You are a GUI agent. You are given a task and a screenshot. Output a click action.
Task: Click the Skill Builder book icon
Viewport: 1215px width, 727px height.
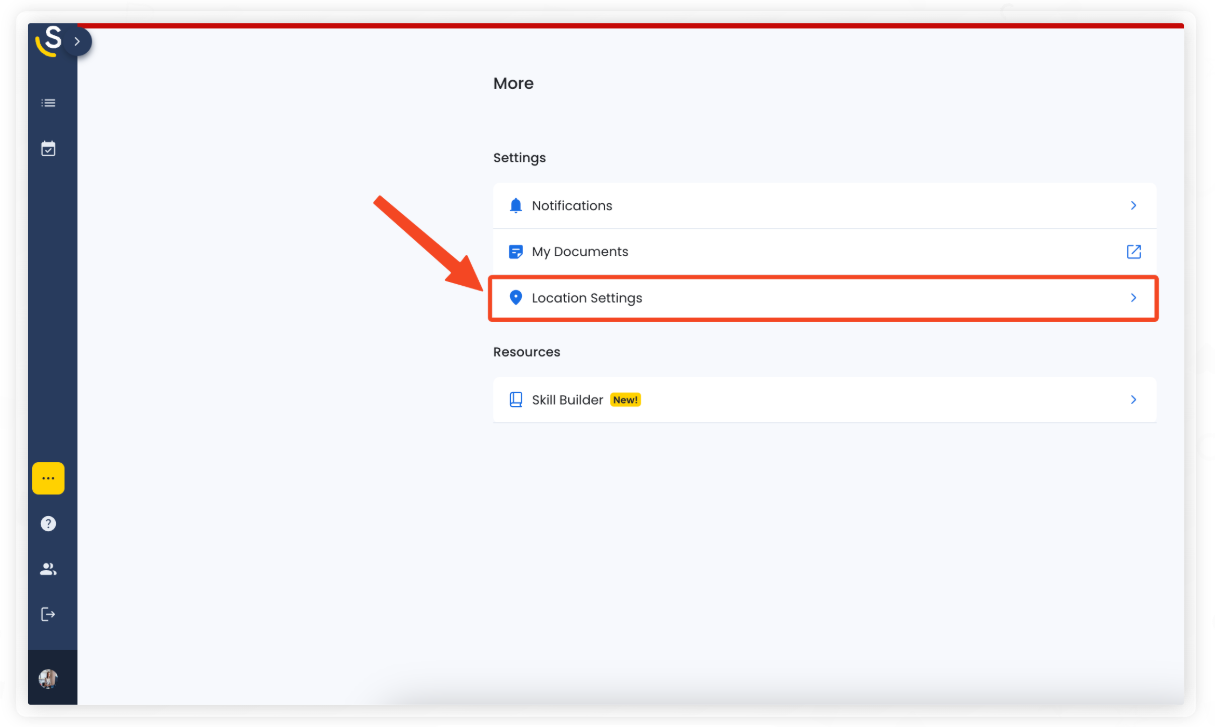[516, 400]
